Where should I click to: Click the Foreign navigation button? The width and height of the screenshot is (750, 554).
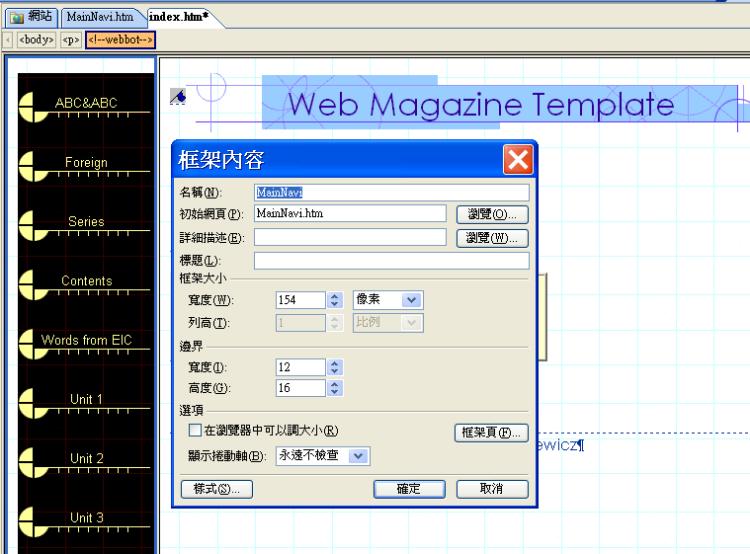pos(86,164)
